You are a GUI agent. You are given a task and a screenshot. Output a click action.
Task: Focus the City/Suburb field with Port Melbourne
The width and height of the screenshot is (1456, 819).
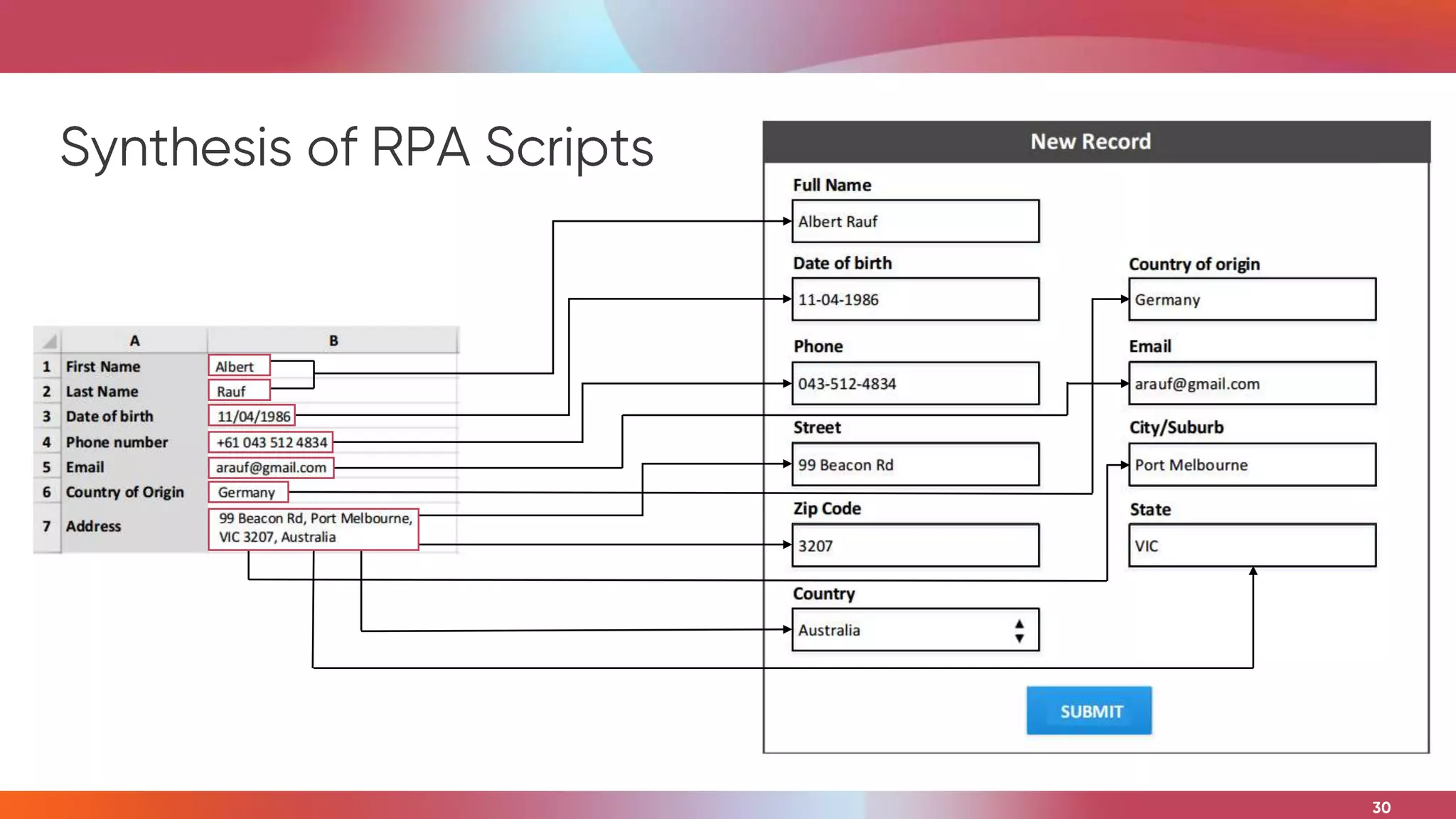[x=1251, y=465]
